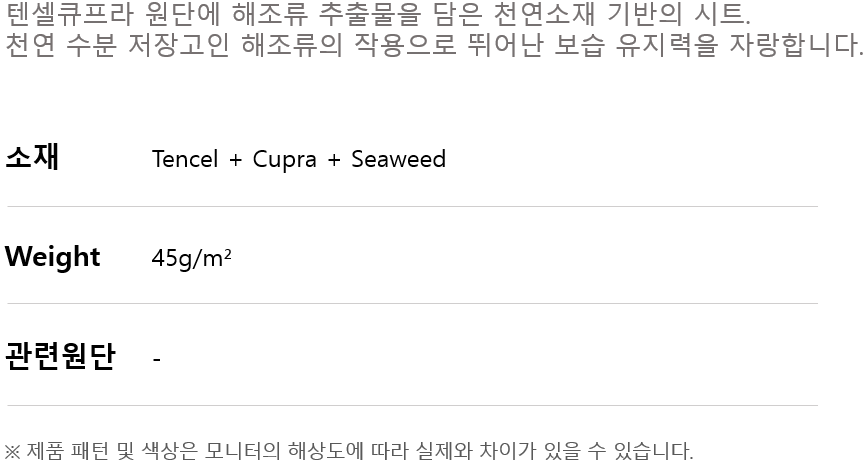
Task: Select the 소재 row label
Action: (x=32, y=158)
